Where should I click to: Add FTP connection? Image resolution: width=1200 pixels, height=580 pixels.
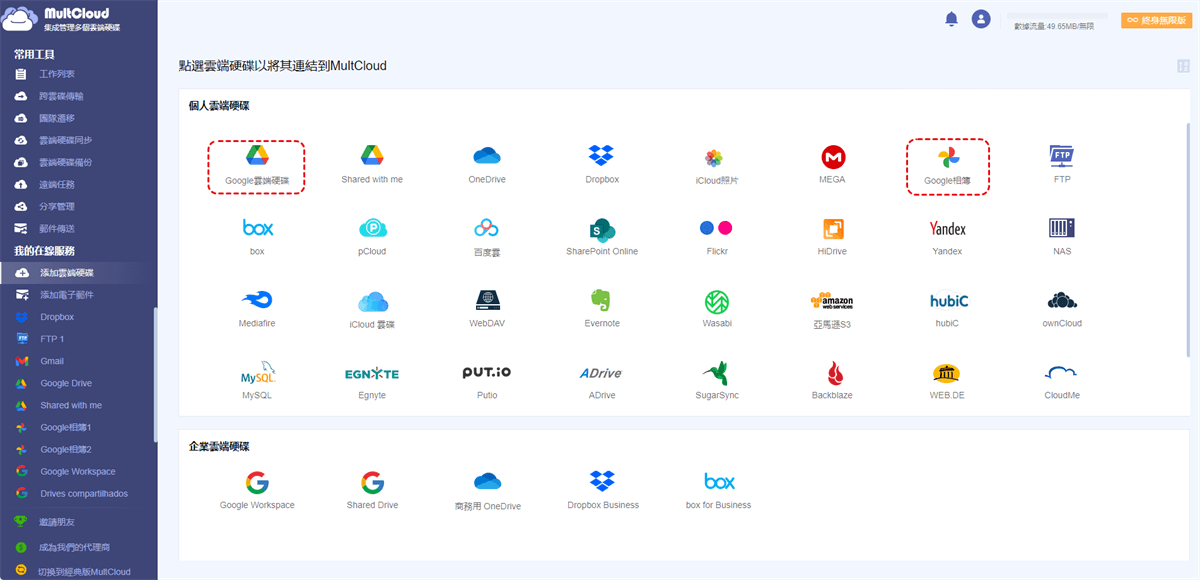pyautogui.click(x=1062, y=165)
